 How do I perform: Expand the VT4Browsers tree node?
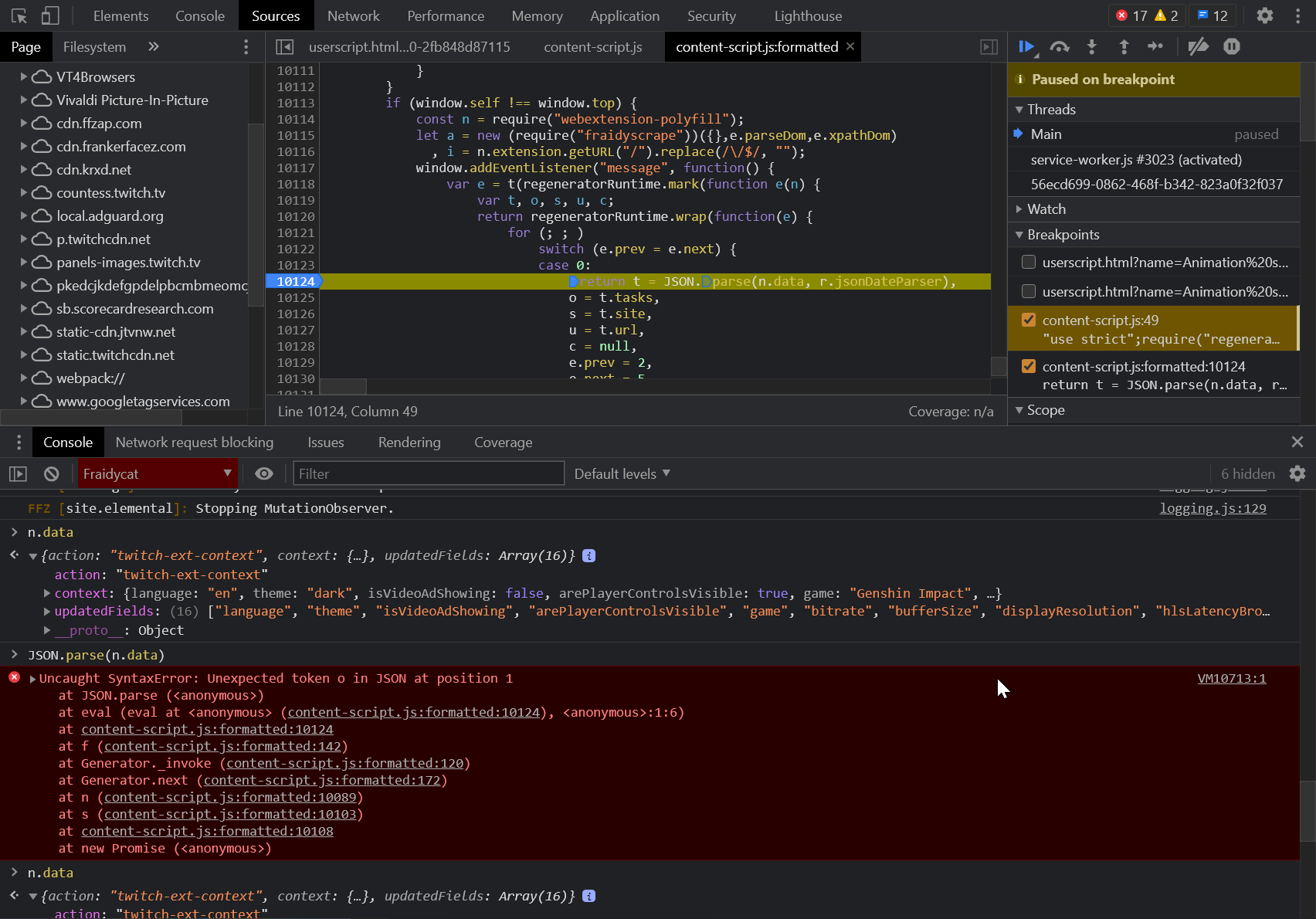[x=24, y=77]
